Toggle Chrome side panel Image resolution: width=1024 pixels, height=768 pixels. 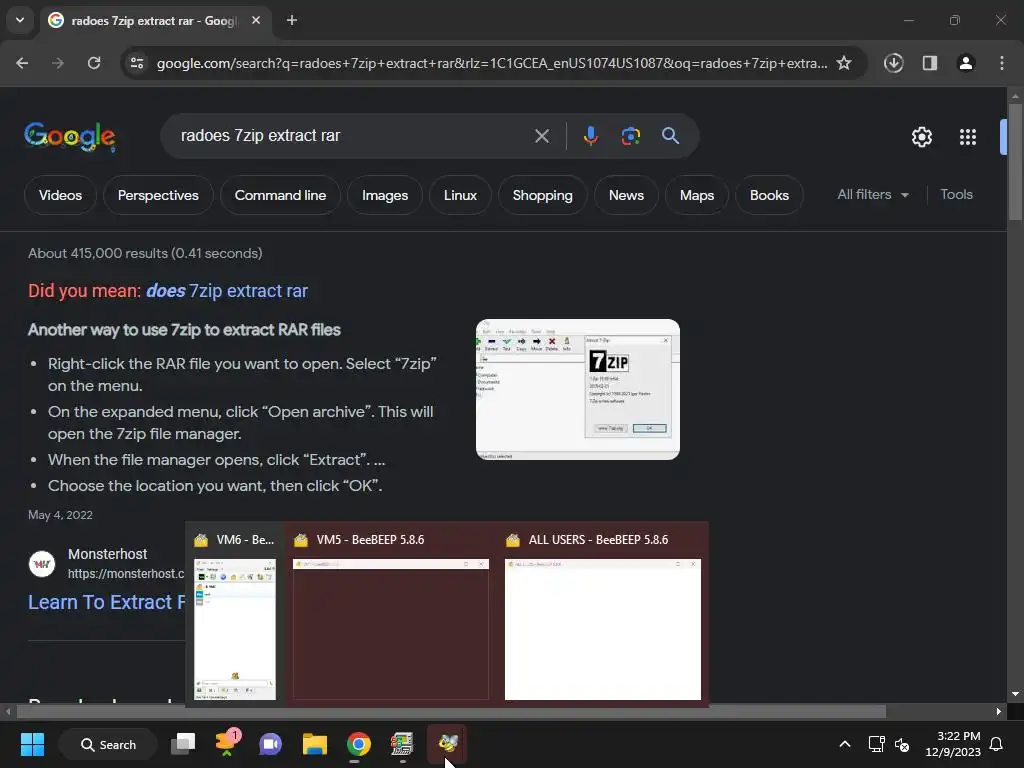[x=930, y=63]
